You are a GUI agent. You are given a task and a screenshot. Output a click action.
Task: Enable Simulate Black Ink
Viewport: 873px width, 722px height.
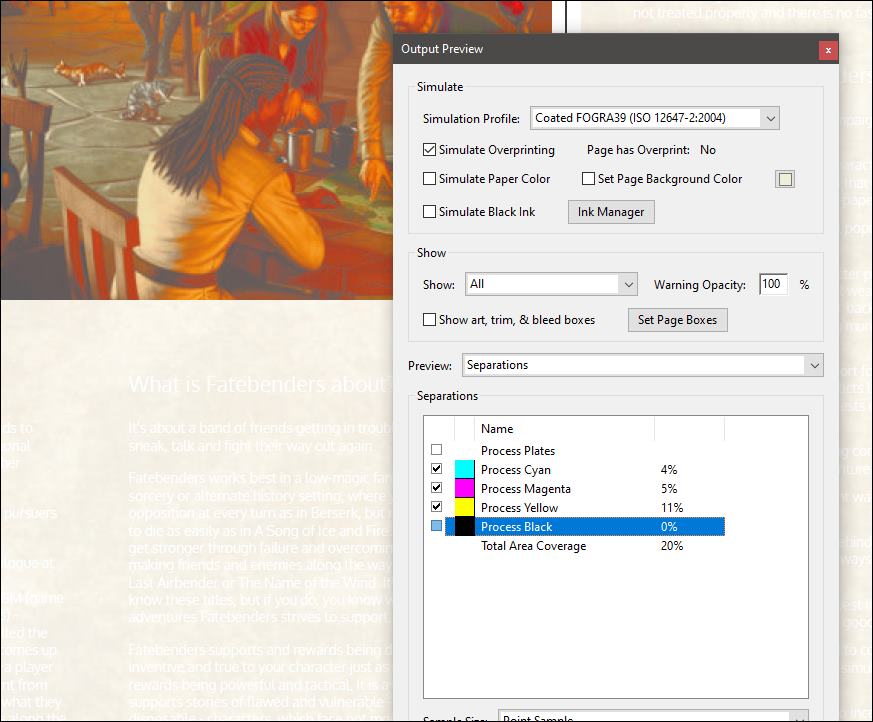(429, 211)
